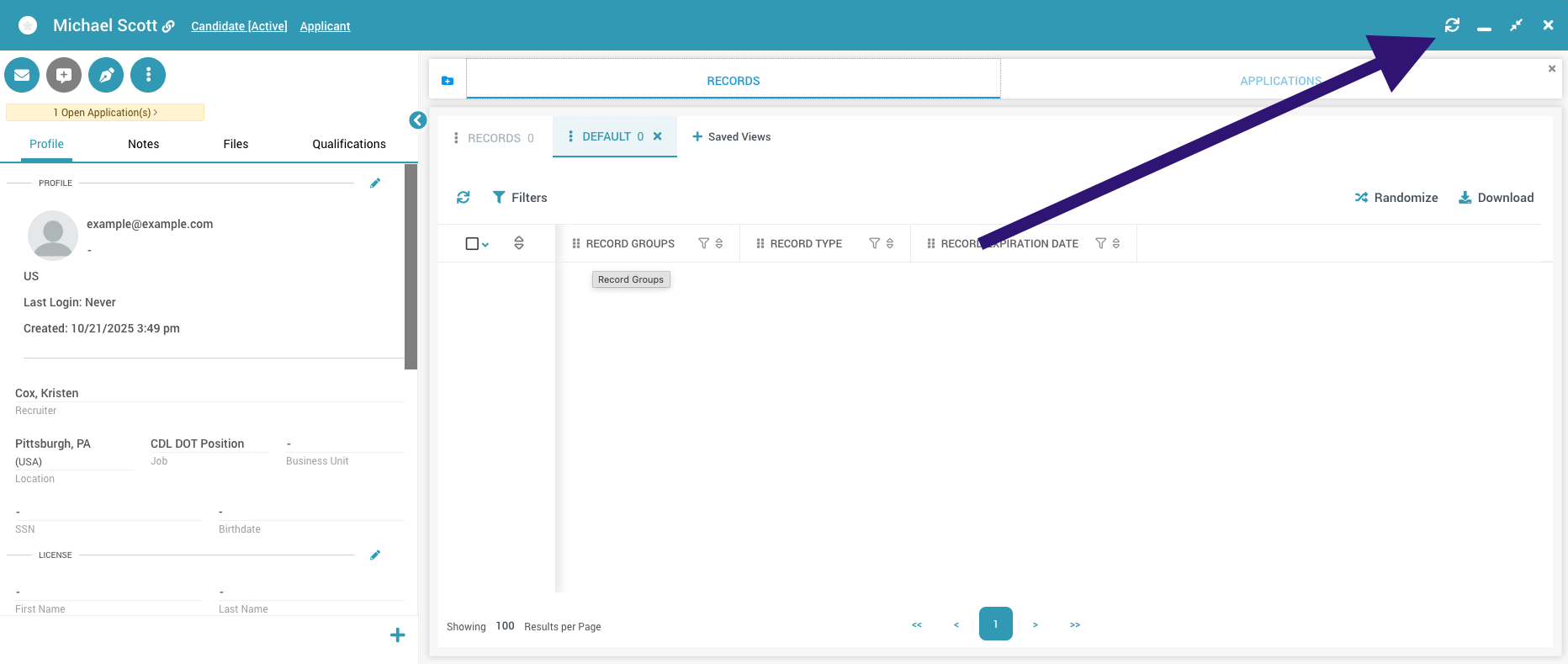Image resolution: width=1568 pixels, height=664 pixels.
Task: Click the add folder icon left of Records
Action: 448,81
